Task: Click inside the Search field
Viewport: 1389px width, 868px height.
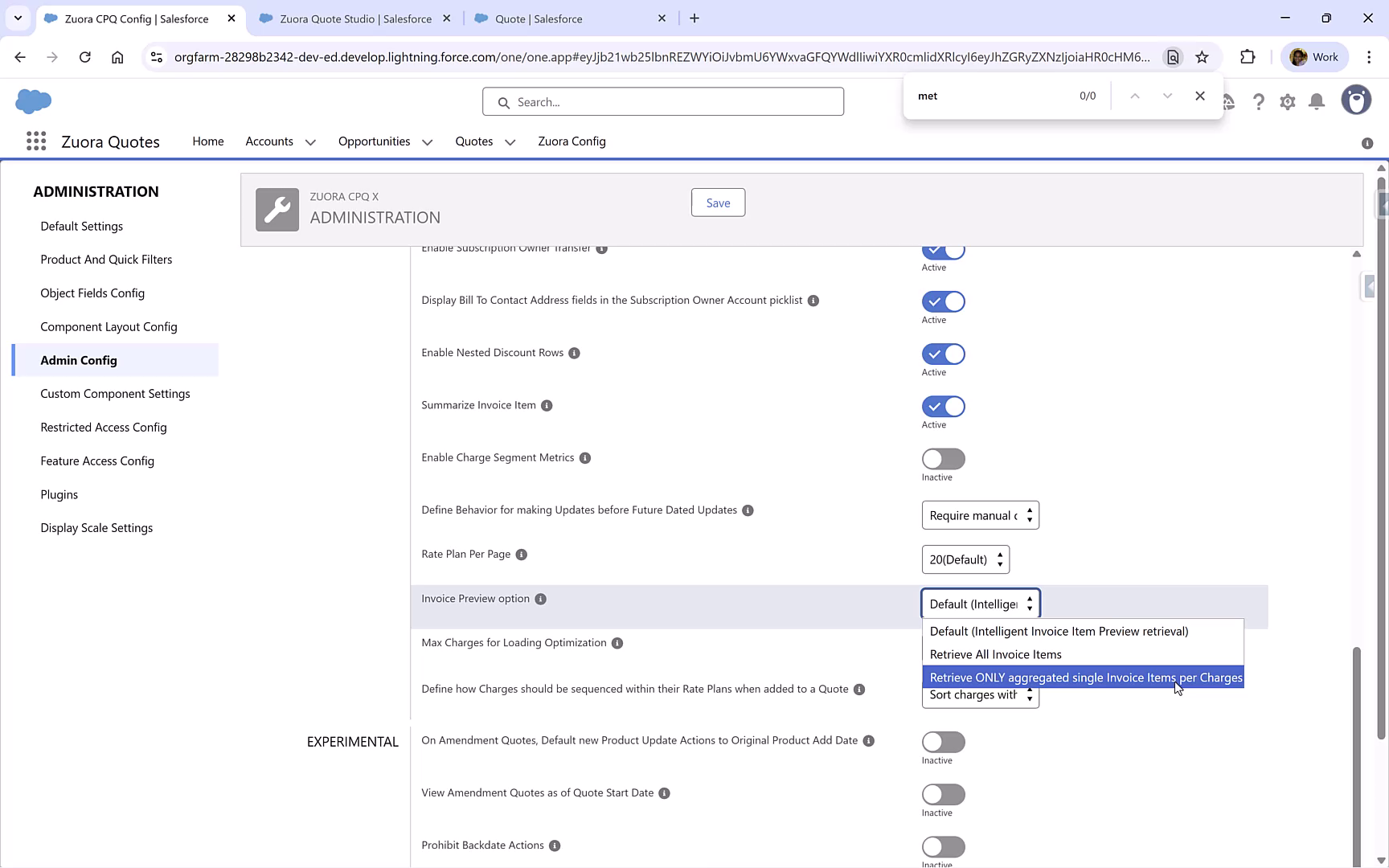Action: point(662,101)
